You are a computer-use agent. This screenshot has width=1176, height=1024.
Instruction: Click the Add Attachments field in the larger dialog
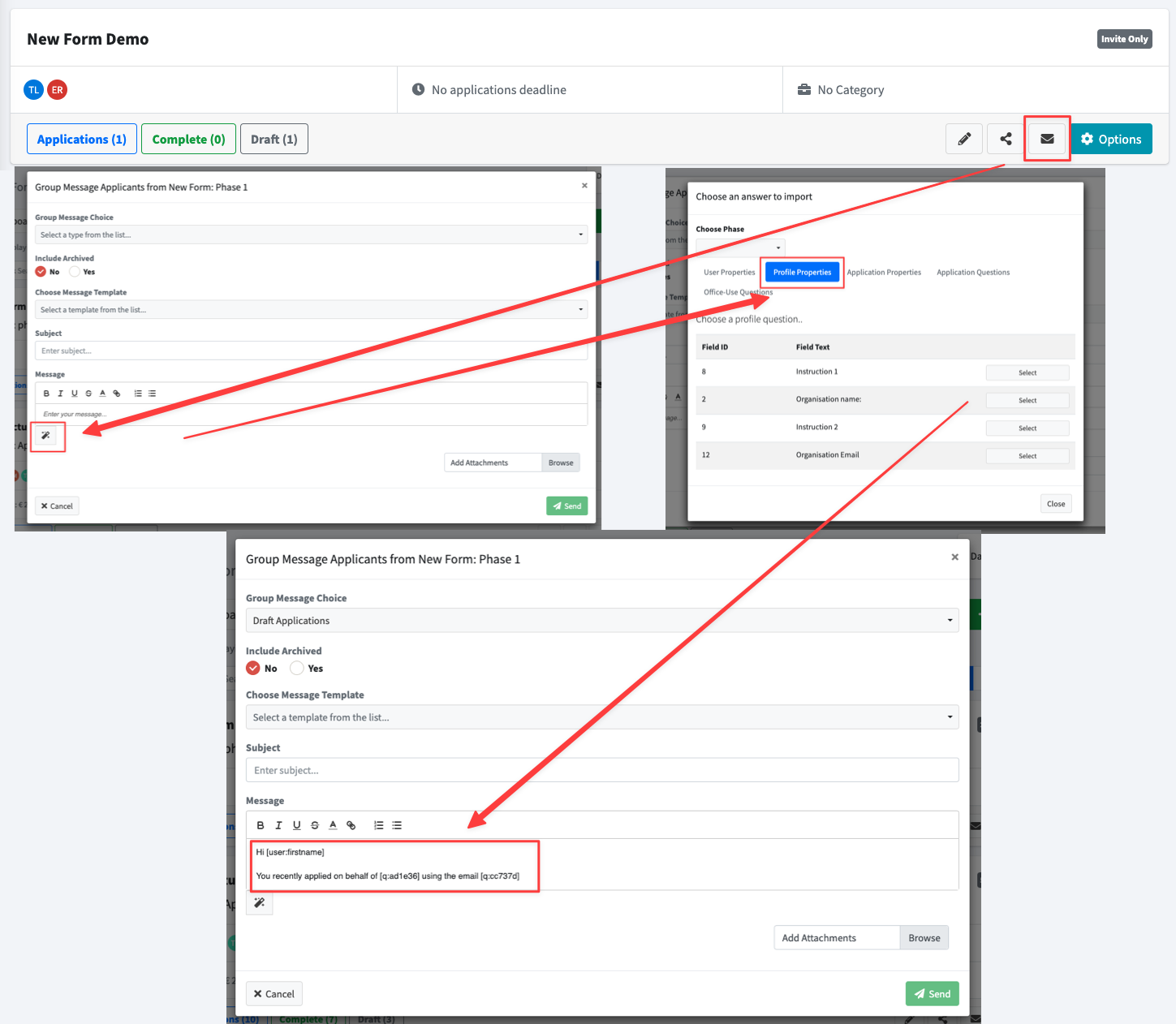click(837, 938)
